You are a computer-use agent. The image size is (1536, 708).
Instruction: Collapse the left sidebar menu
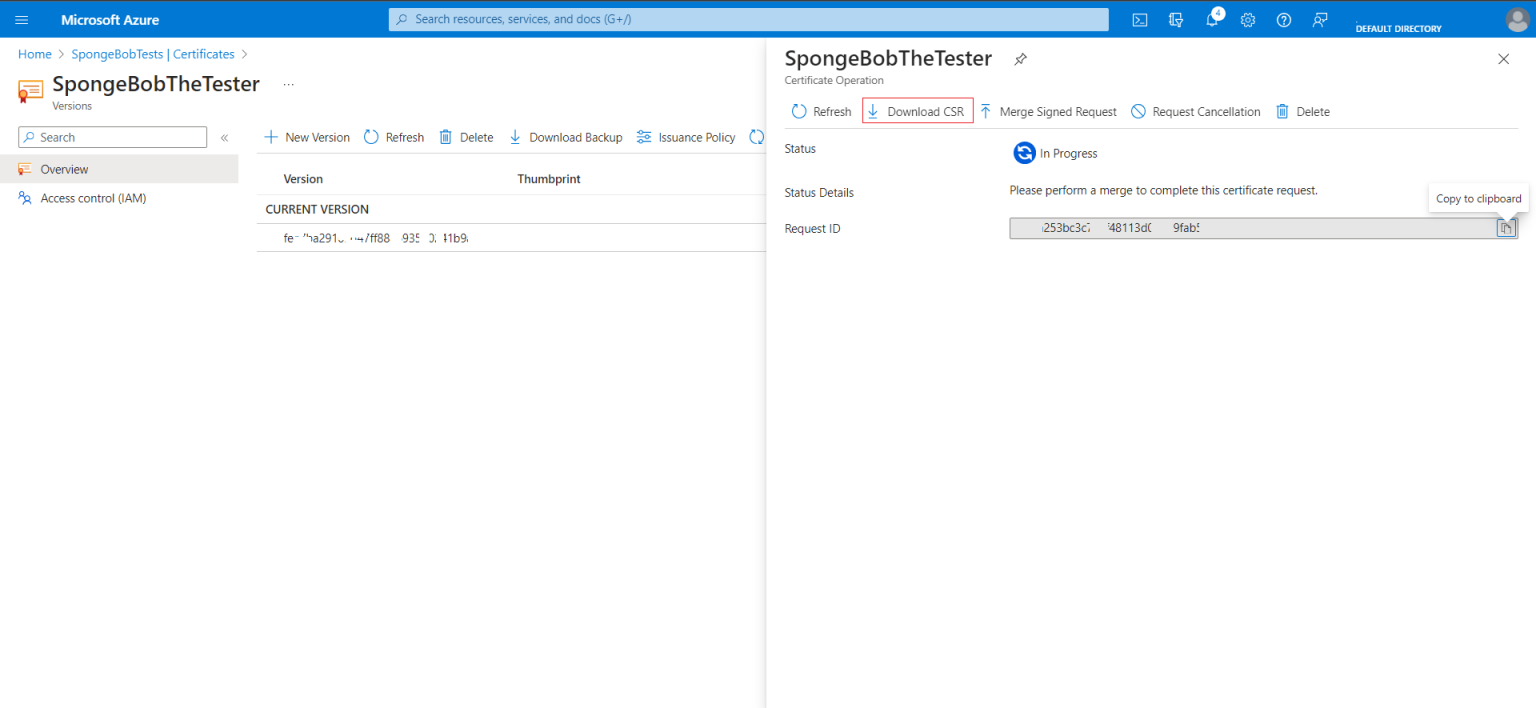(x=224, y=138)
